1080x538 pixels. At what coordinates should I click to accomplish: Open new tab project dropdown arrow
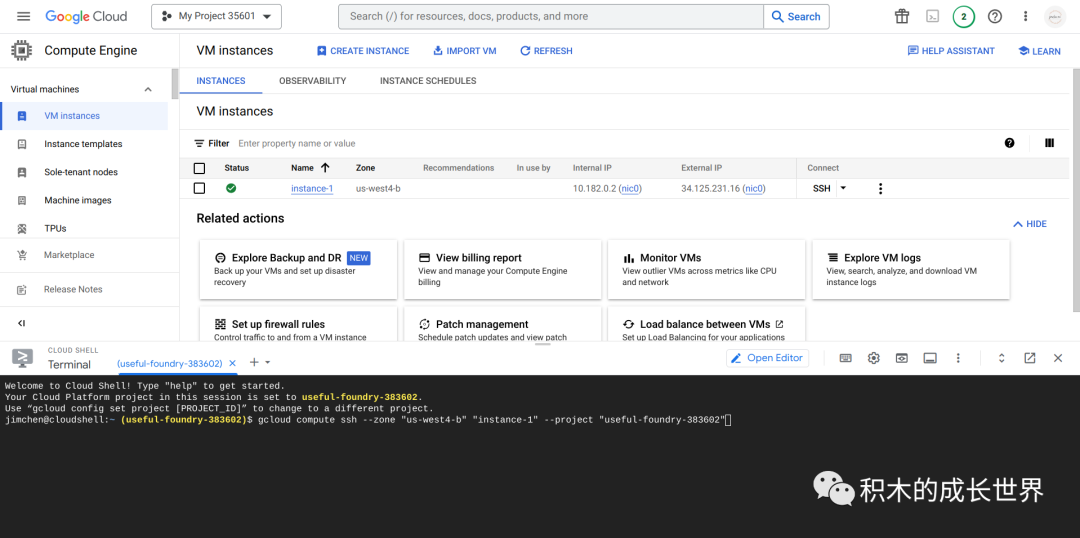(268, 362)
